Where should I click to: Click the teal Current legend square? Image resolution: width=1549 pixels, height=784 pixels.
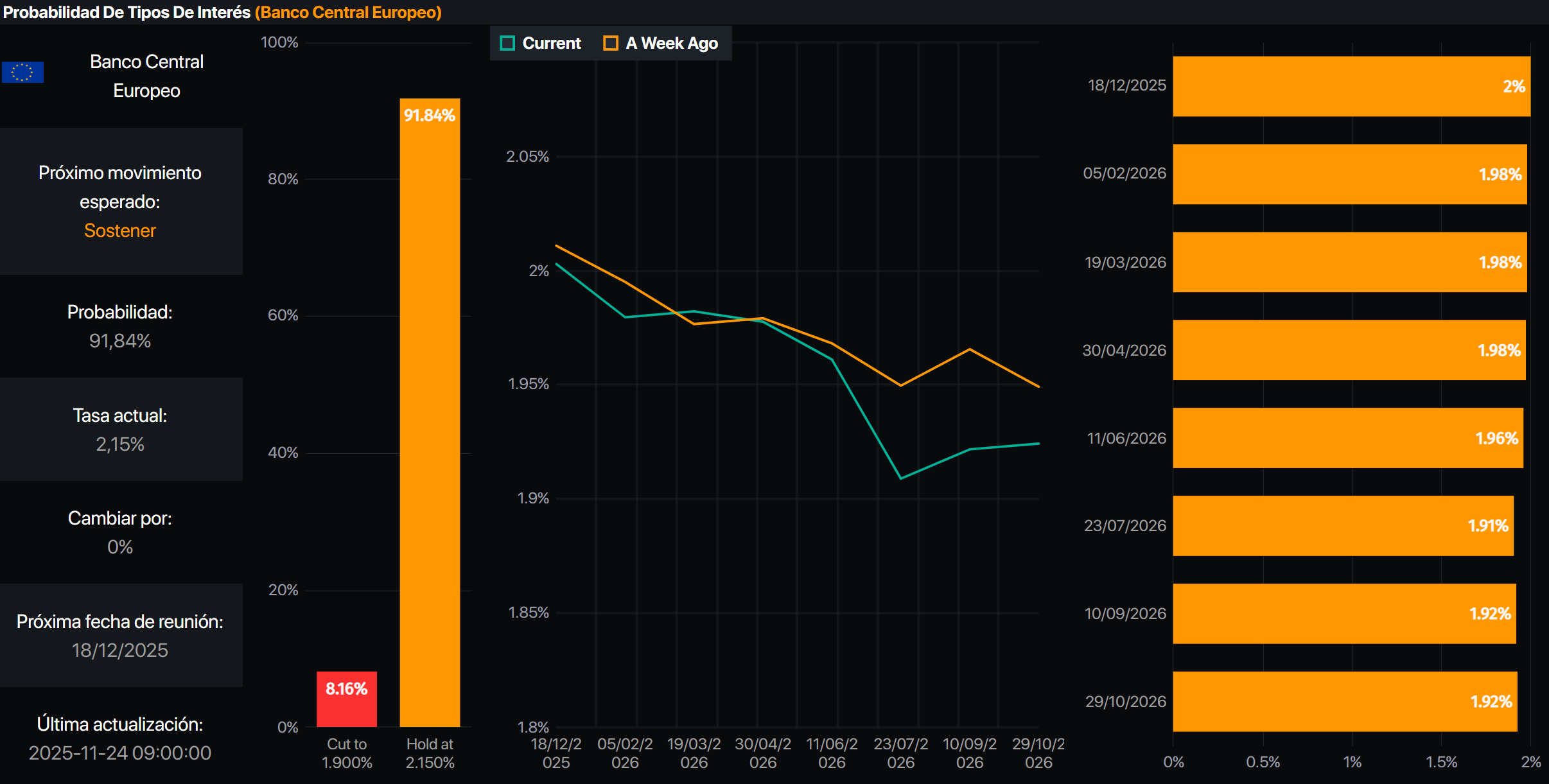[x=507, y=43]
